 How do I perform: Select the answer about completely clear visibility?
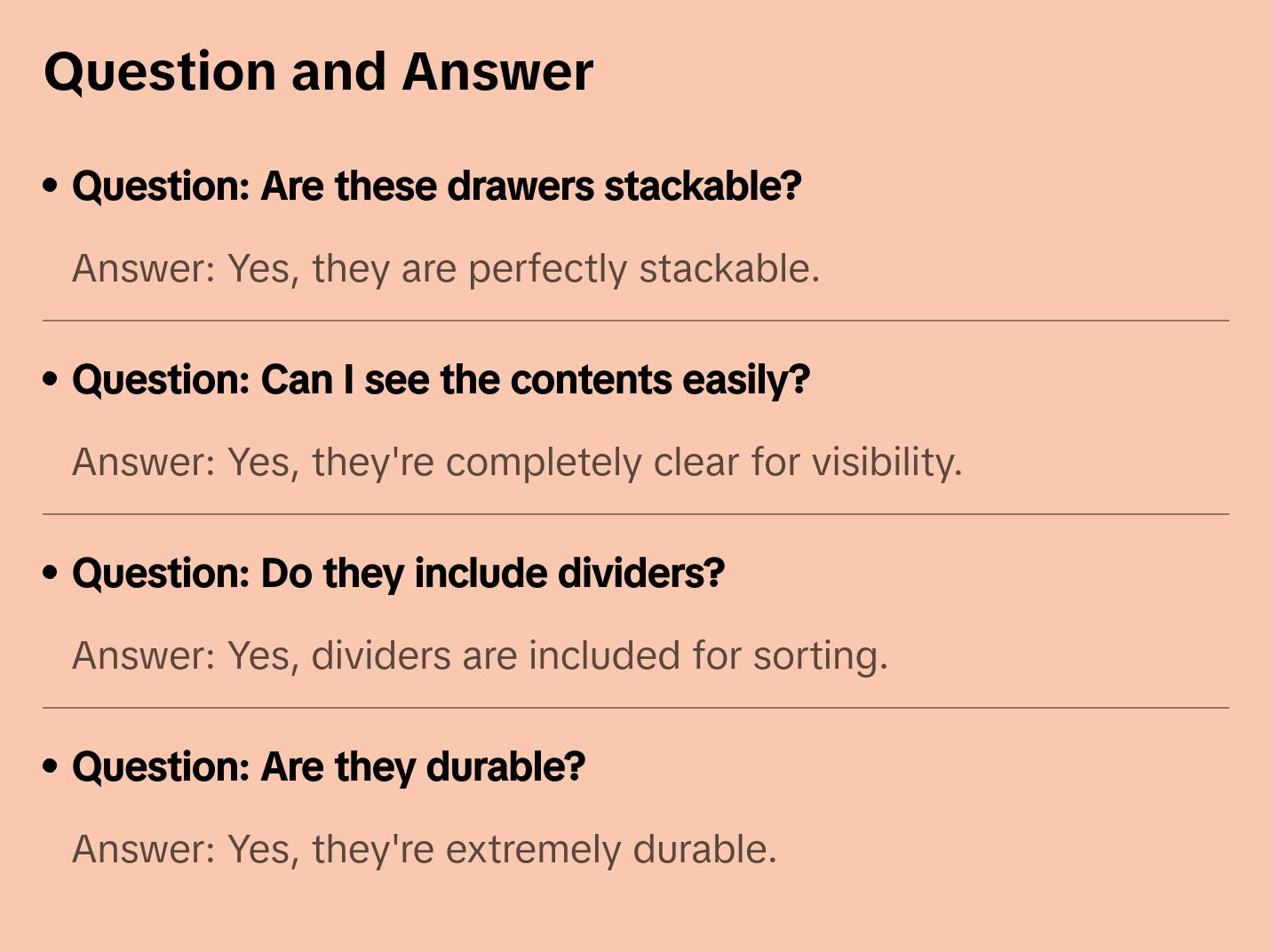point(517,463)
